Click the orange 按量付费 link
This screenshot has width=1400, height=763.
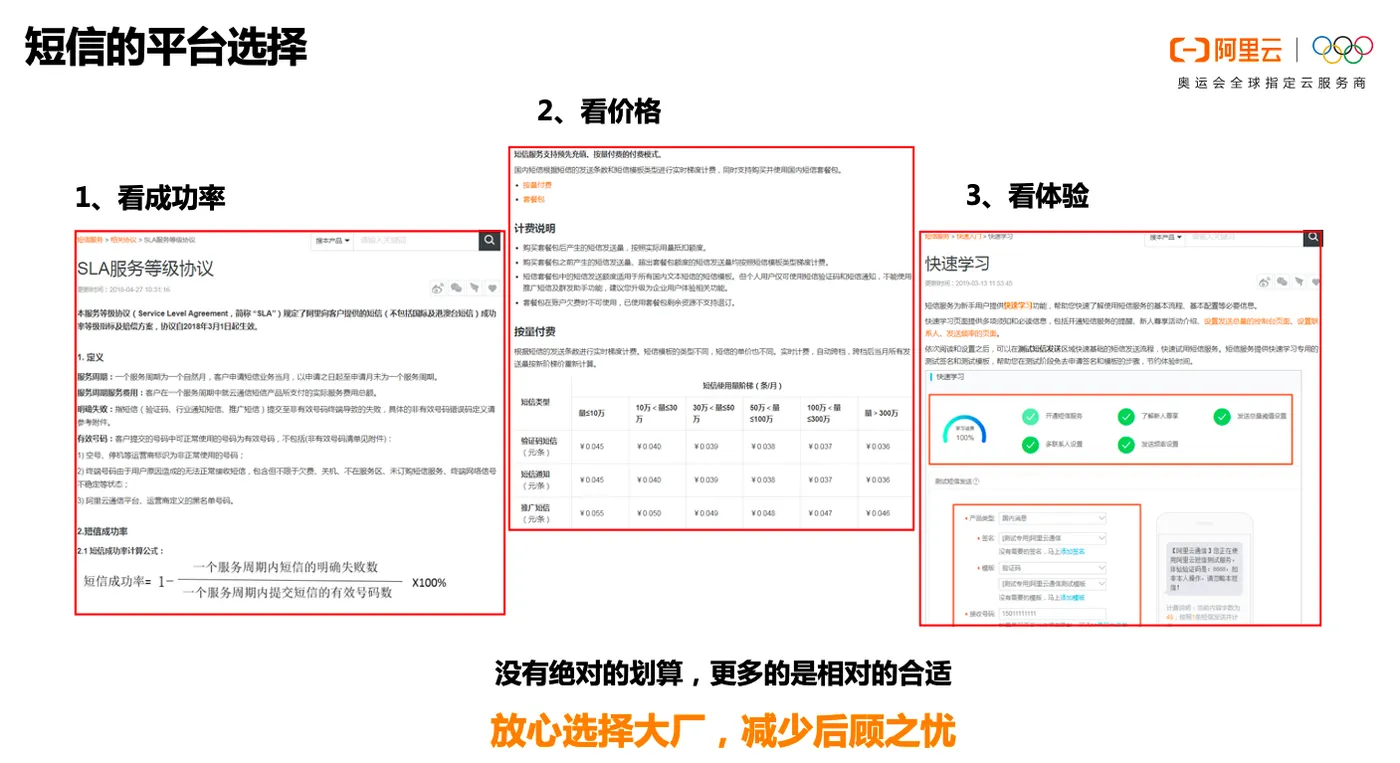click(537, 185)
